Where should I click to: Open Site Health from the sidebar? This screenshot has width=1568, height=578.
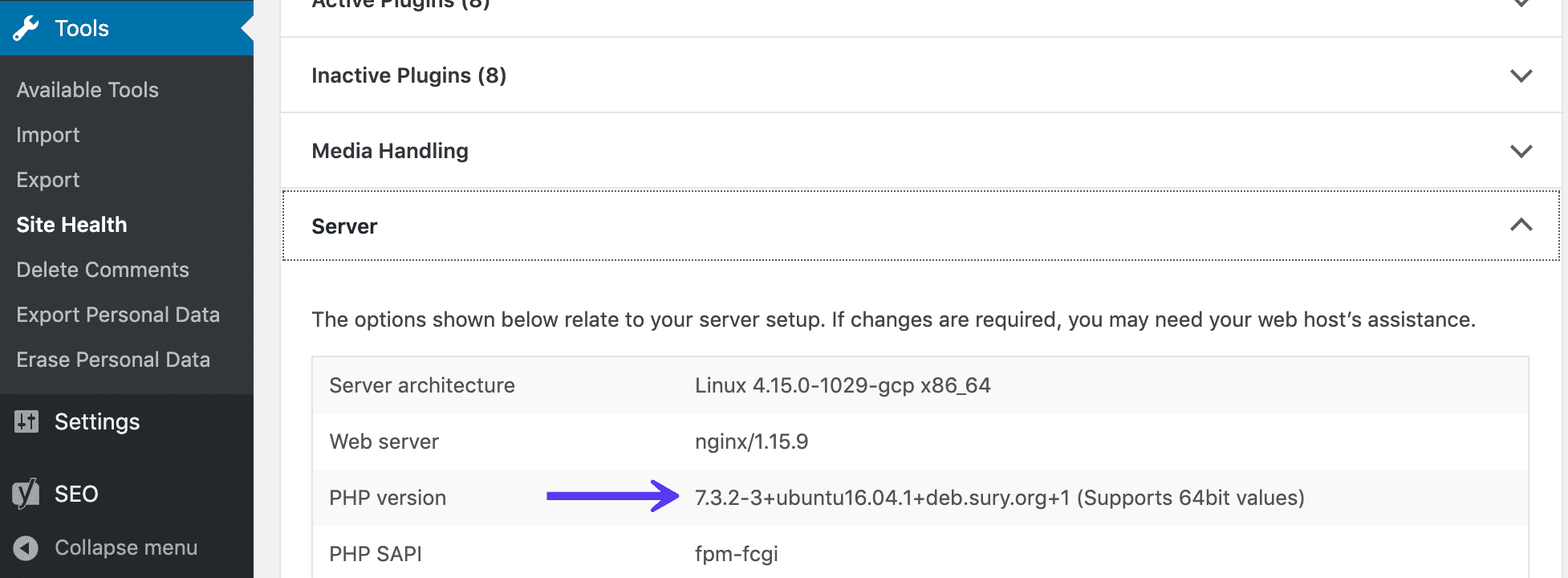pyautogui.click(x=71, y=225)
